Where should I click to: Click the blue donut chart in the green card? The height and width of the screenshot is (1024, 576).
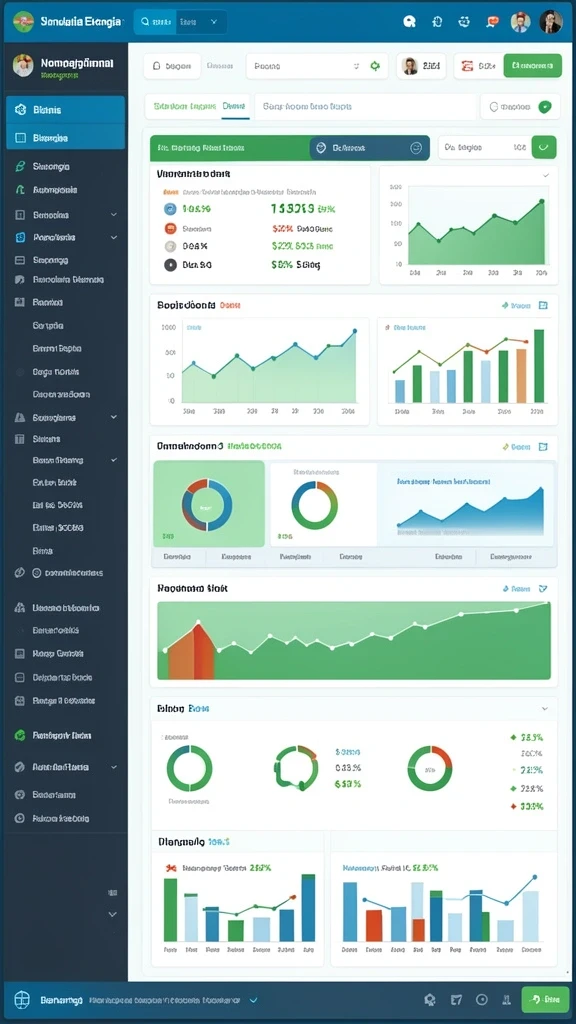coord(207,506)
